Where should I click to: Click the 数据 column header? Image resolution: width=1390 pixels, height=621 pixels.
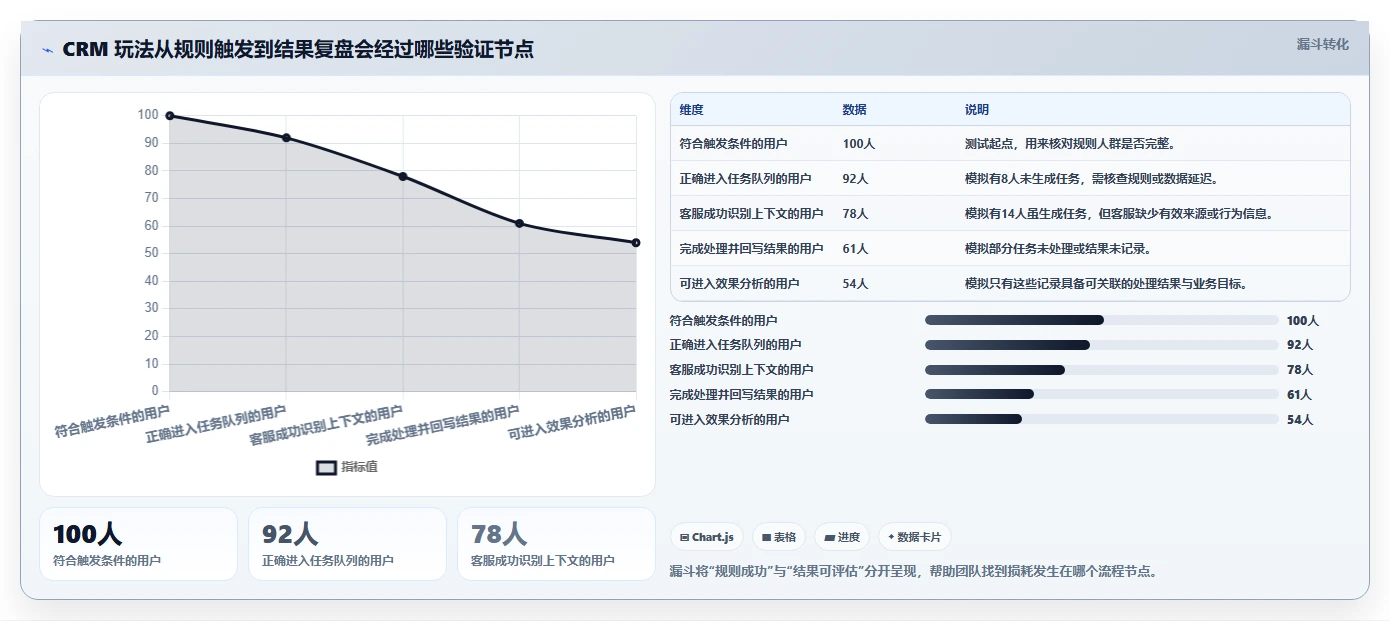click(854, 110)
